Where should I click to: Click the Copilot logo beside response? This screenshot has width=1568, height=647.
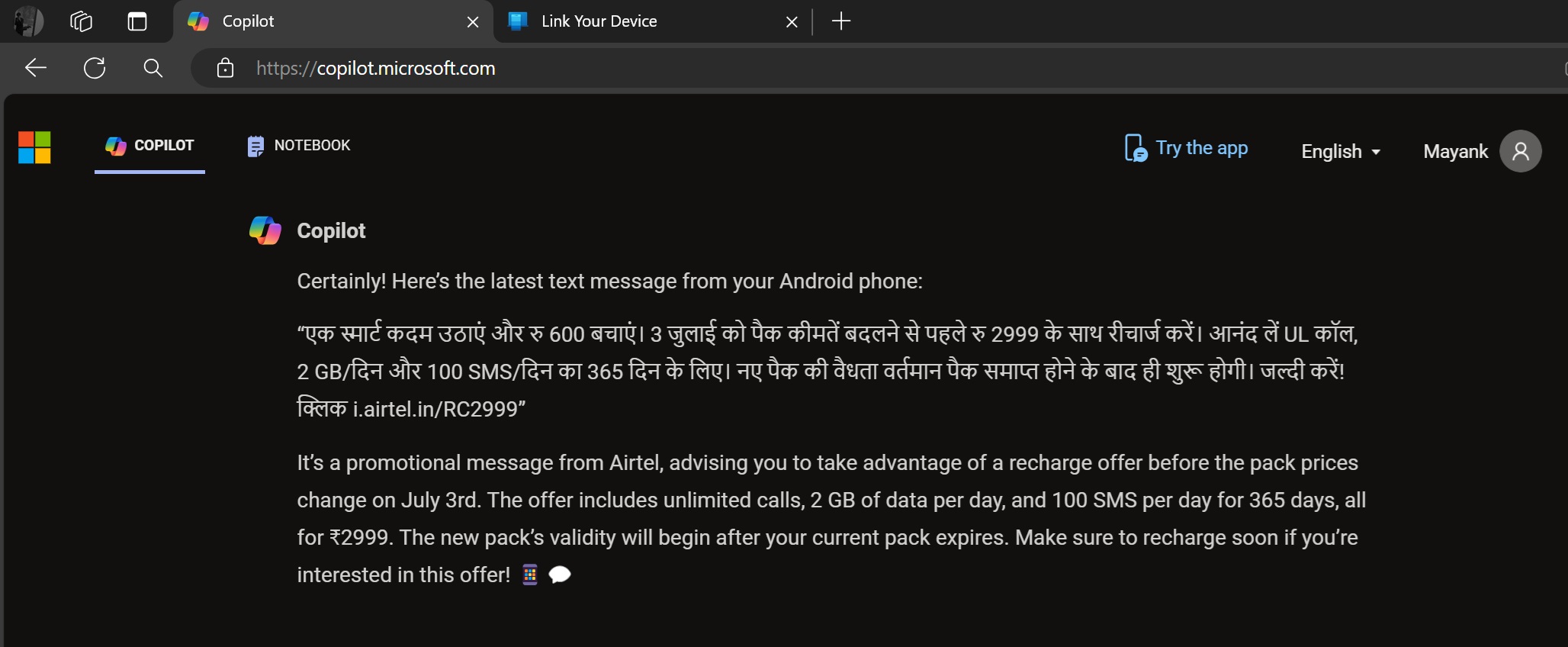click(265, 230)
